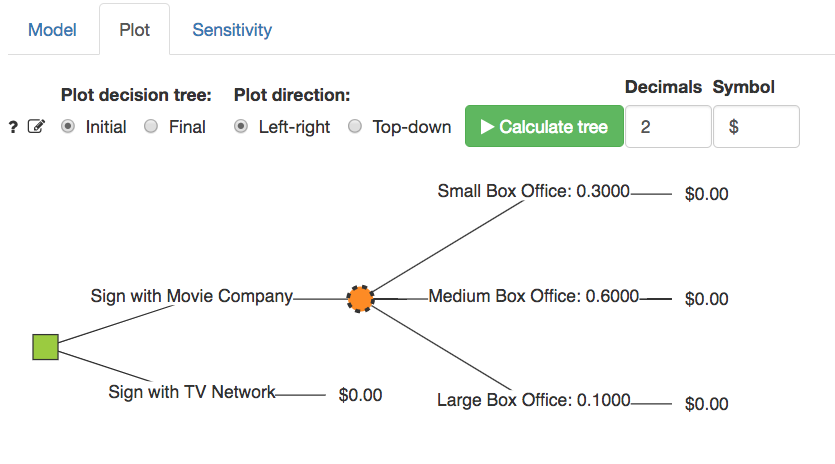835x464 pixels.
Task: Click the Symbol input field
Action: pyautogui.click(x=756, y=127)
